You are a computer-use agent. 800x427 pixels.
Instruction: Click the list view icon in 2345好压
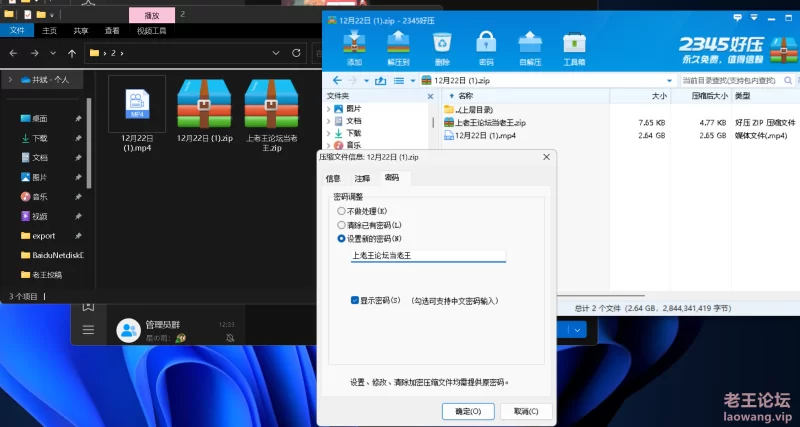399,81
